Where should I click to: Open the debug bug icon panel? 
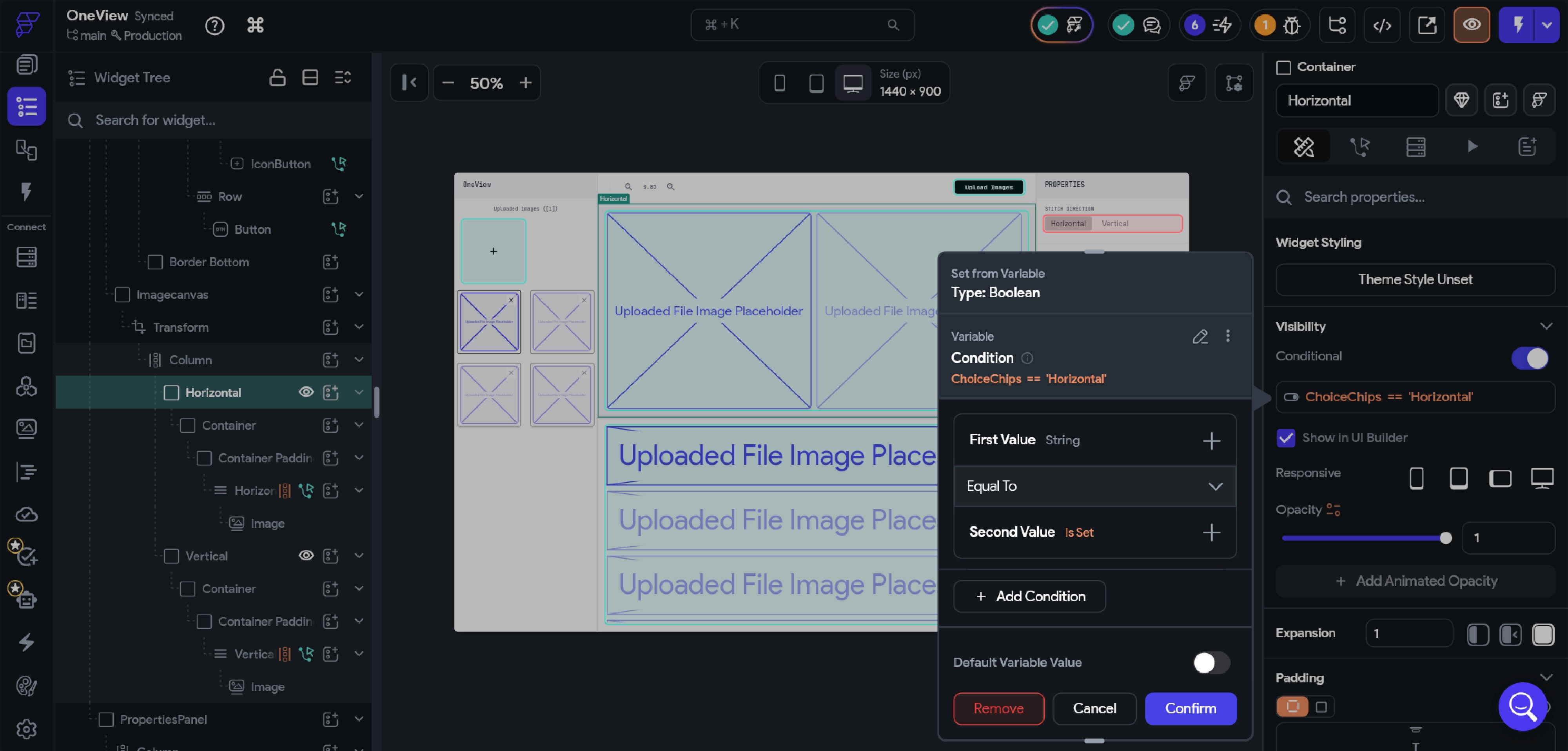pos(1291,25)
